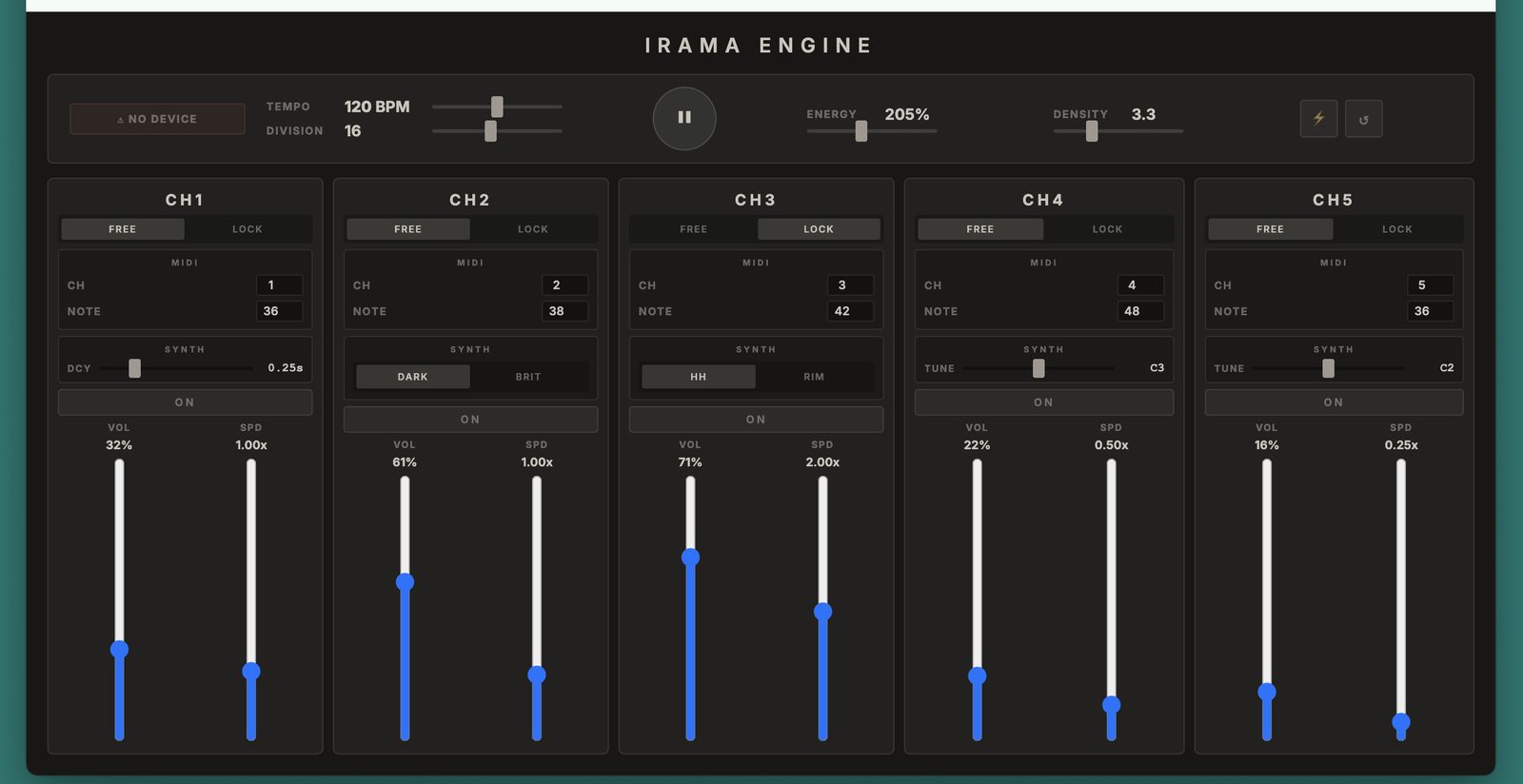Click CH1 MIDI note field showing 36

(x=279, y=311)
